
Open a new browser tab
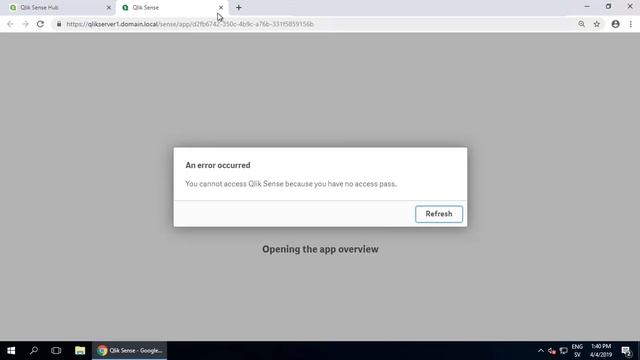(239, 8)
